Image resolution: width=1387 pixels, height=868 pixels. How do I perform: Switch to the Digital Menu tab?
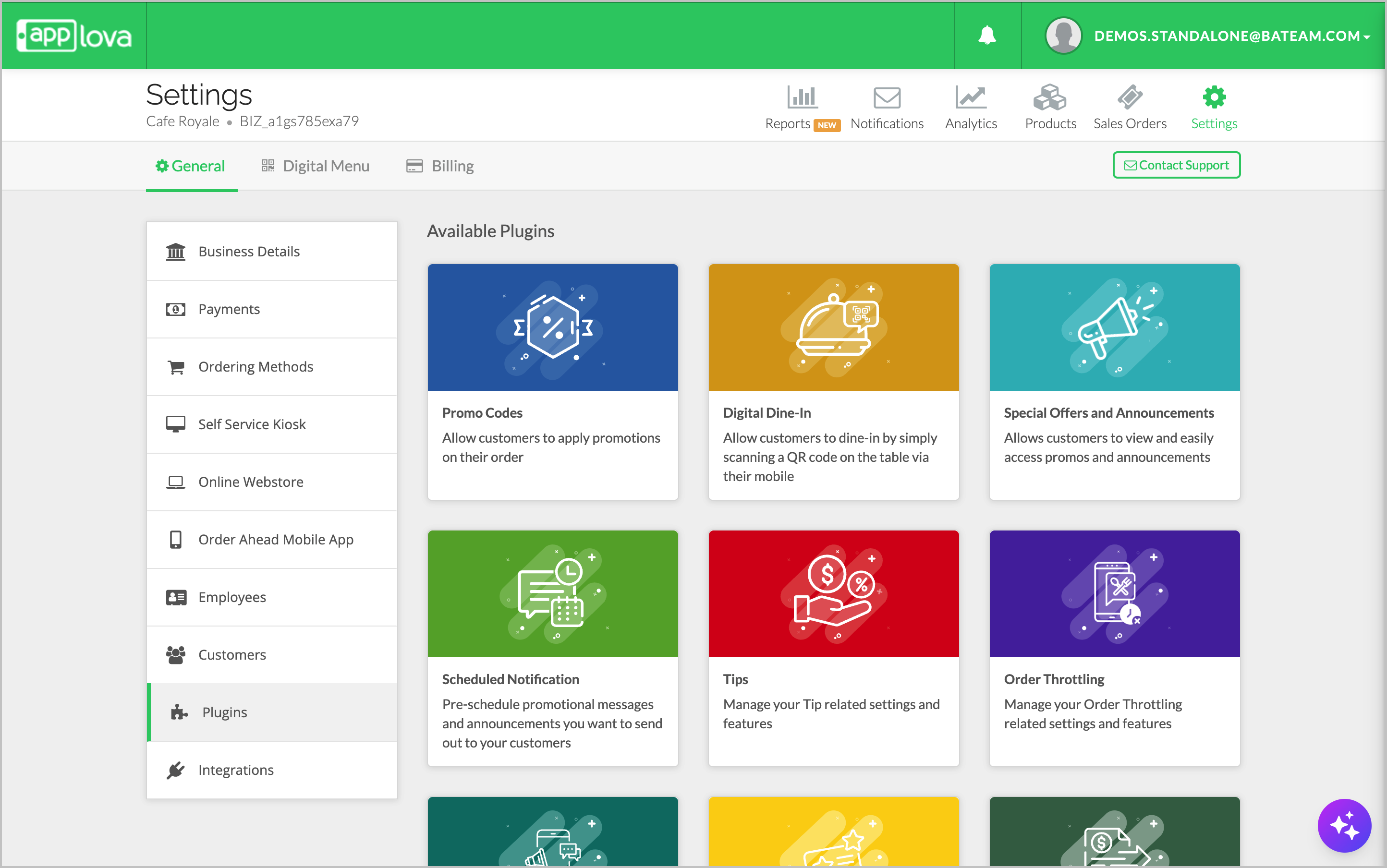316,166
